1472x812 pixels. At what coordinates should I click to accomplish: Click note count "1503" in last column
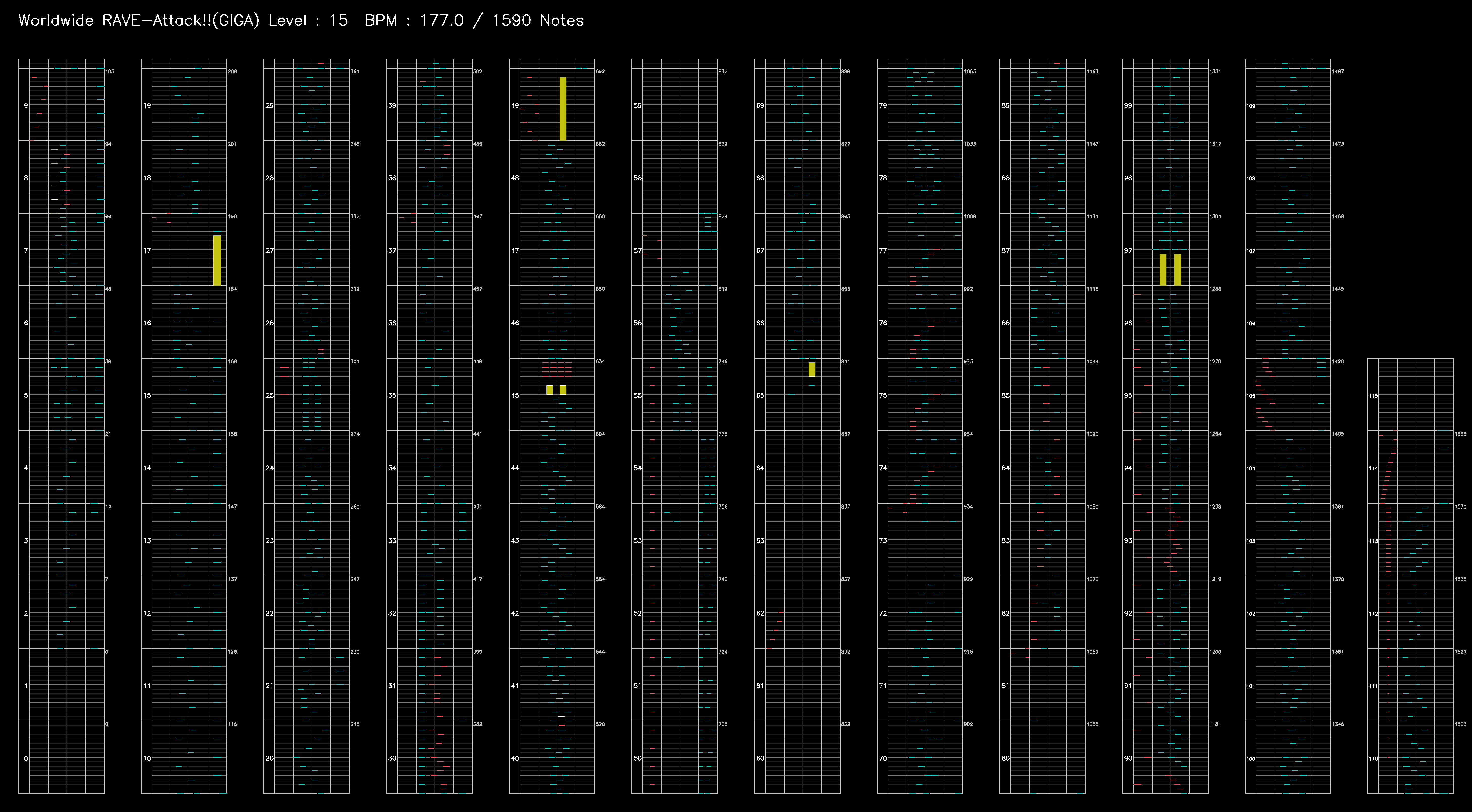[1461, 725]
